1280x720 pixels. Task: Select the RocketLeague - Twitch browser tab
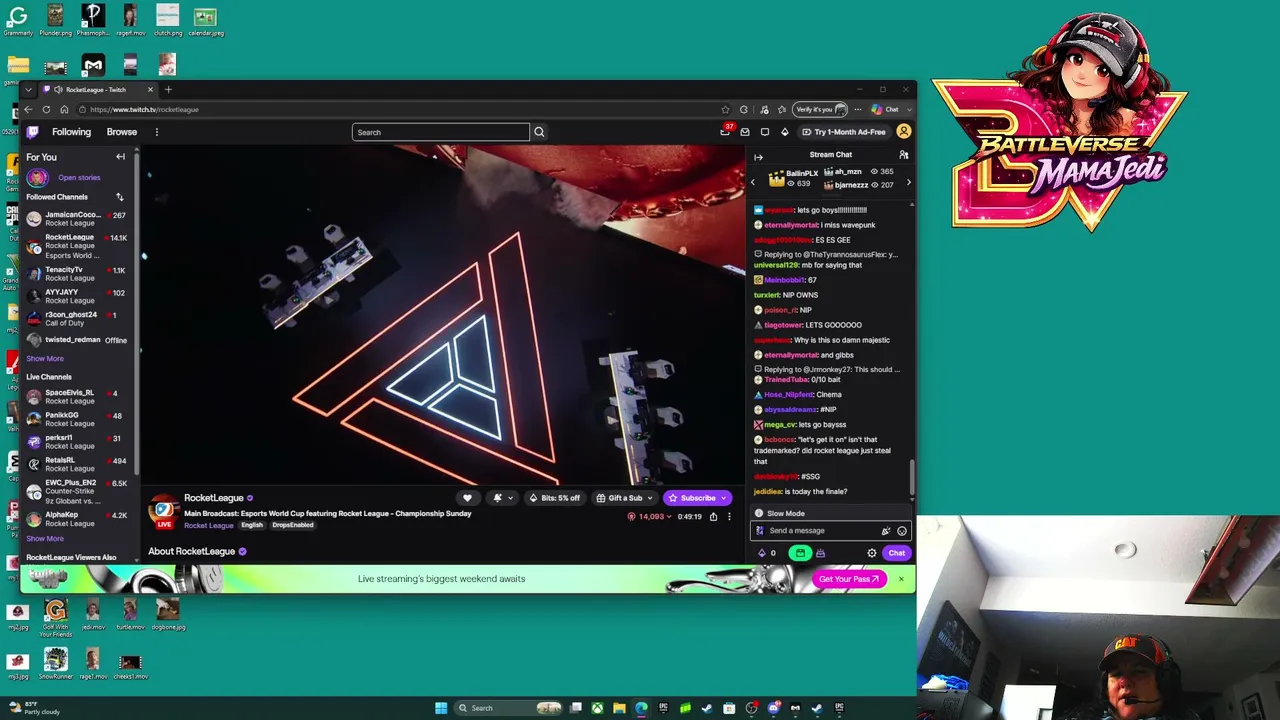pos(96,90)
